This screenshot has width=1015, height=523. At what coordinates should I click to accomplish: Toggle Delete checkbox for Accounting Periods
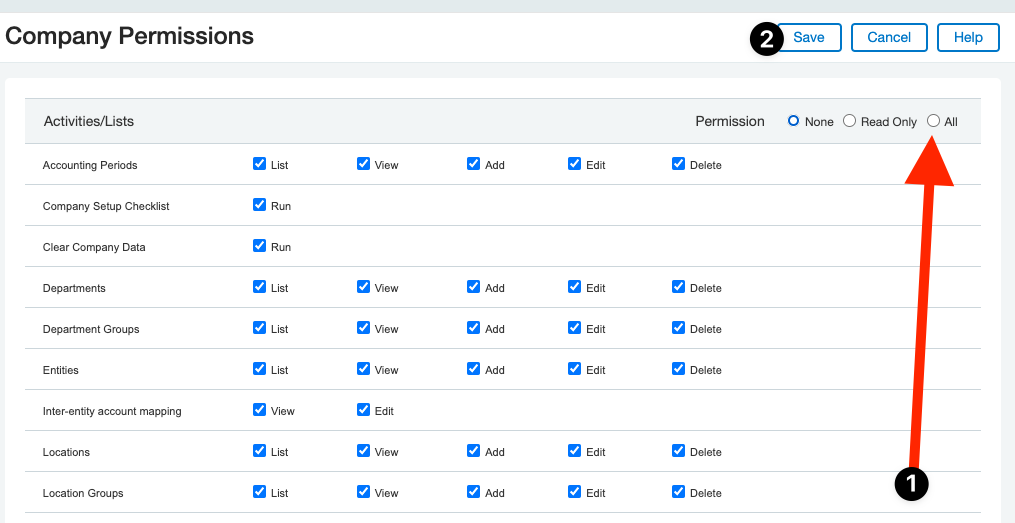point(678,164)
